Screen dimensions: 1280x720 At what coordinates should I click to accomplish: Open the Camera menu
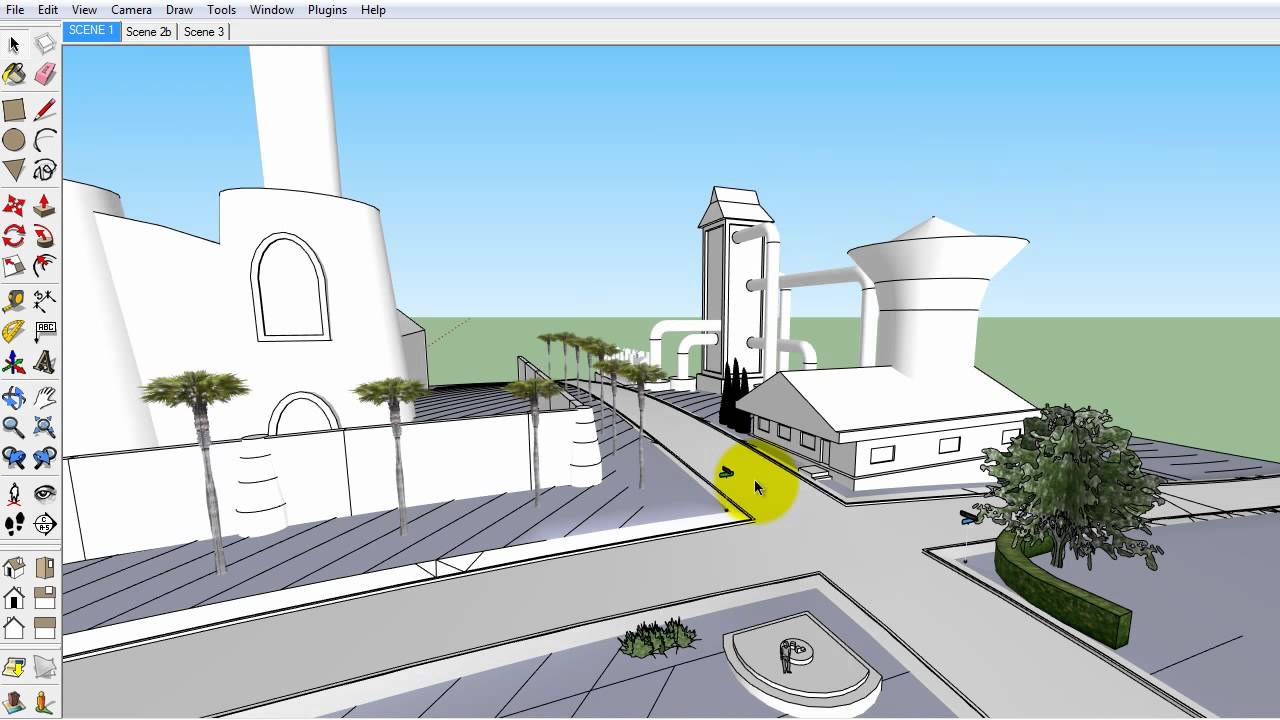[131, 9]
